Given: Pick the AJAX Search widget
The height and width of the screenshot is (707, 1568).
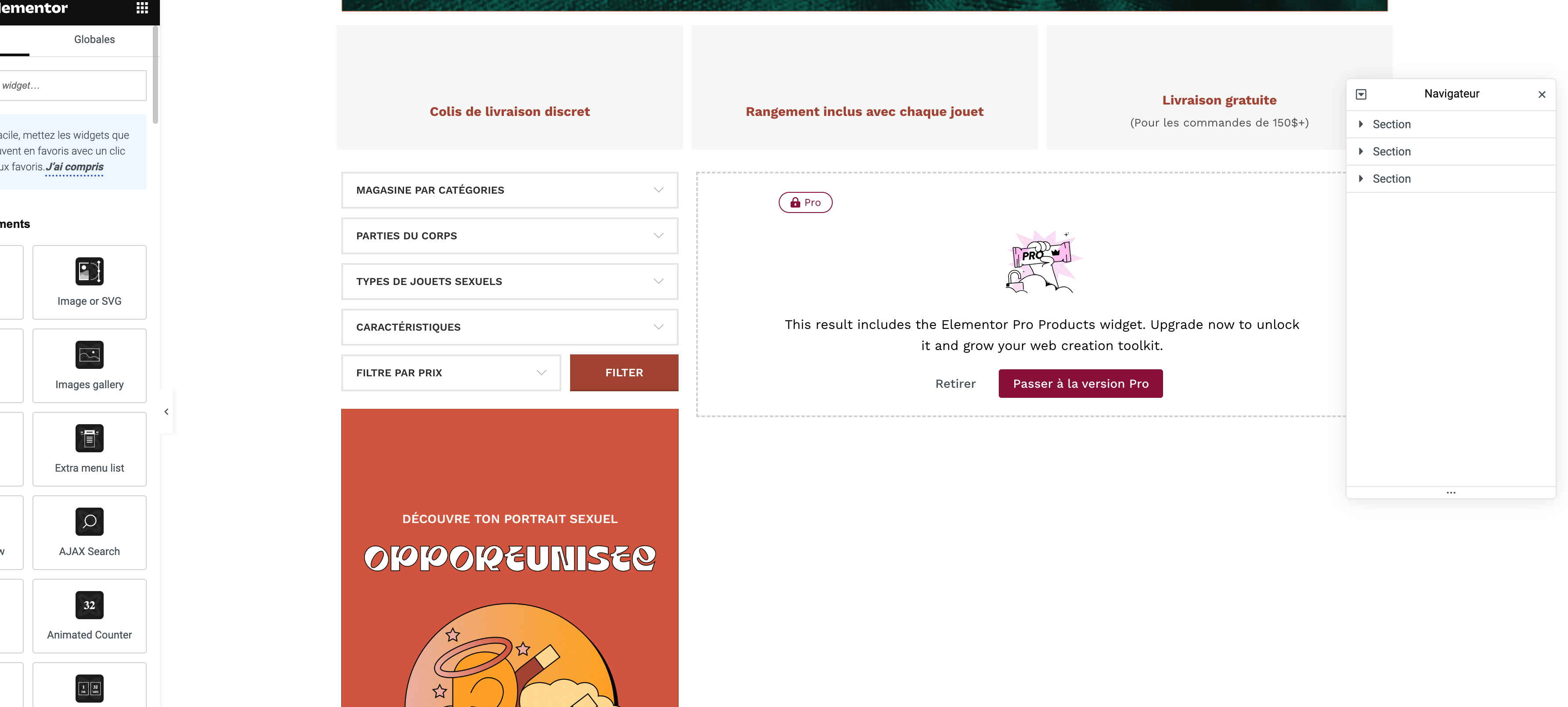Looking at the screenshot, I should (90, 532).
